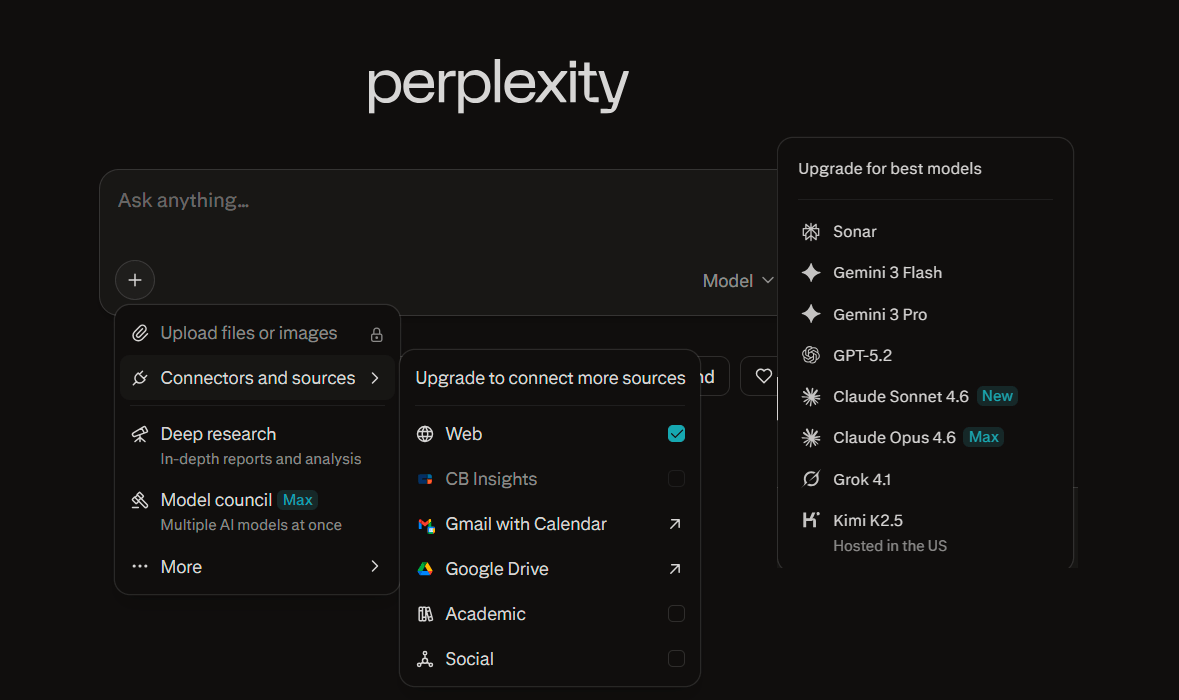Open Gmail with Calendar external link arrow
1179x700 pixels.
676,524
